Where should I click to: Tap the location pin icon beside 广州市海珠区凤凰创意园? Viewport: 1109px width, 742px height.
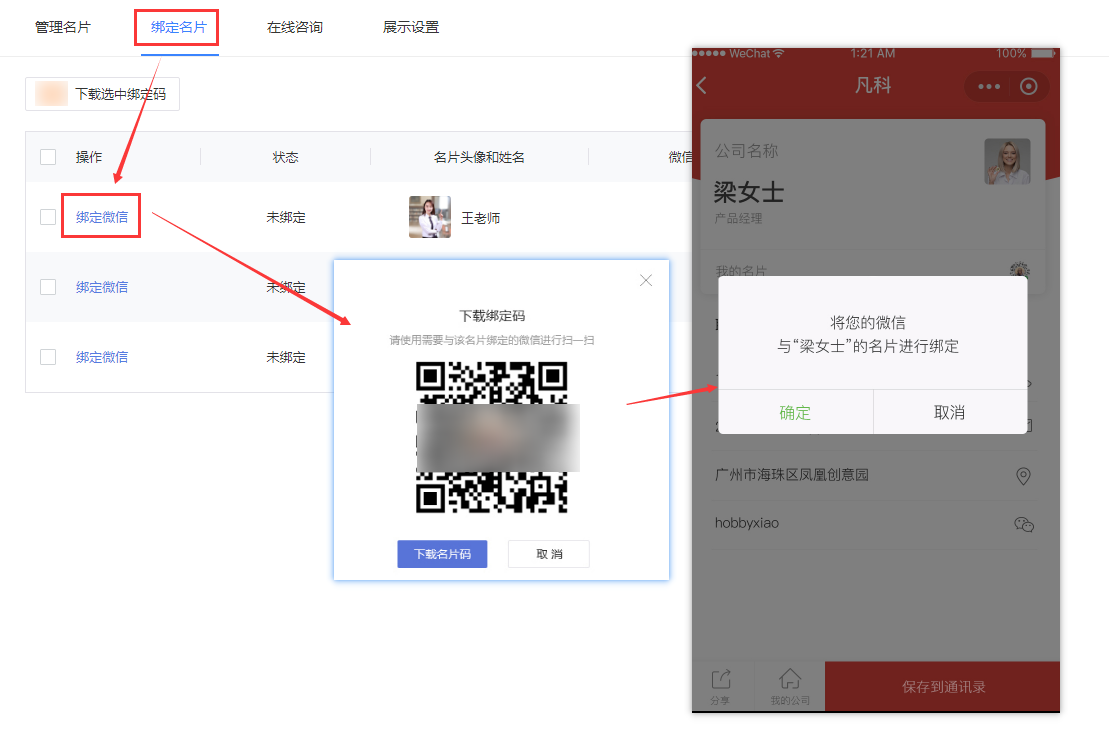[1023, 476]
